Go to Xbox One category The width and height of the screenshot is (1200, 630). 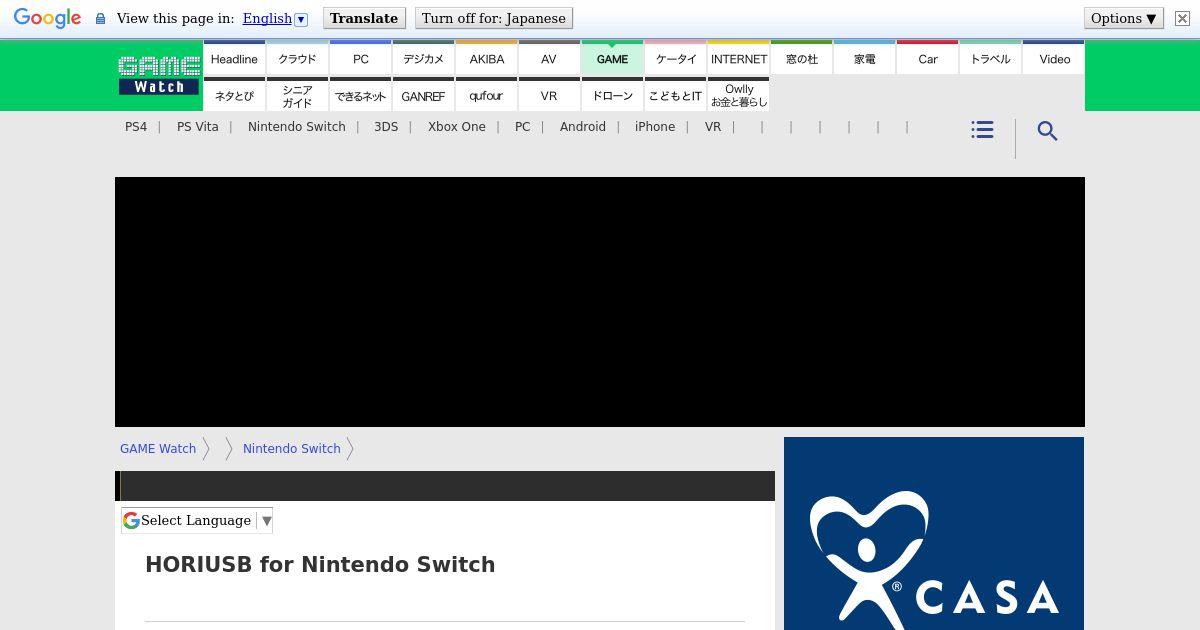pos(457,127)
